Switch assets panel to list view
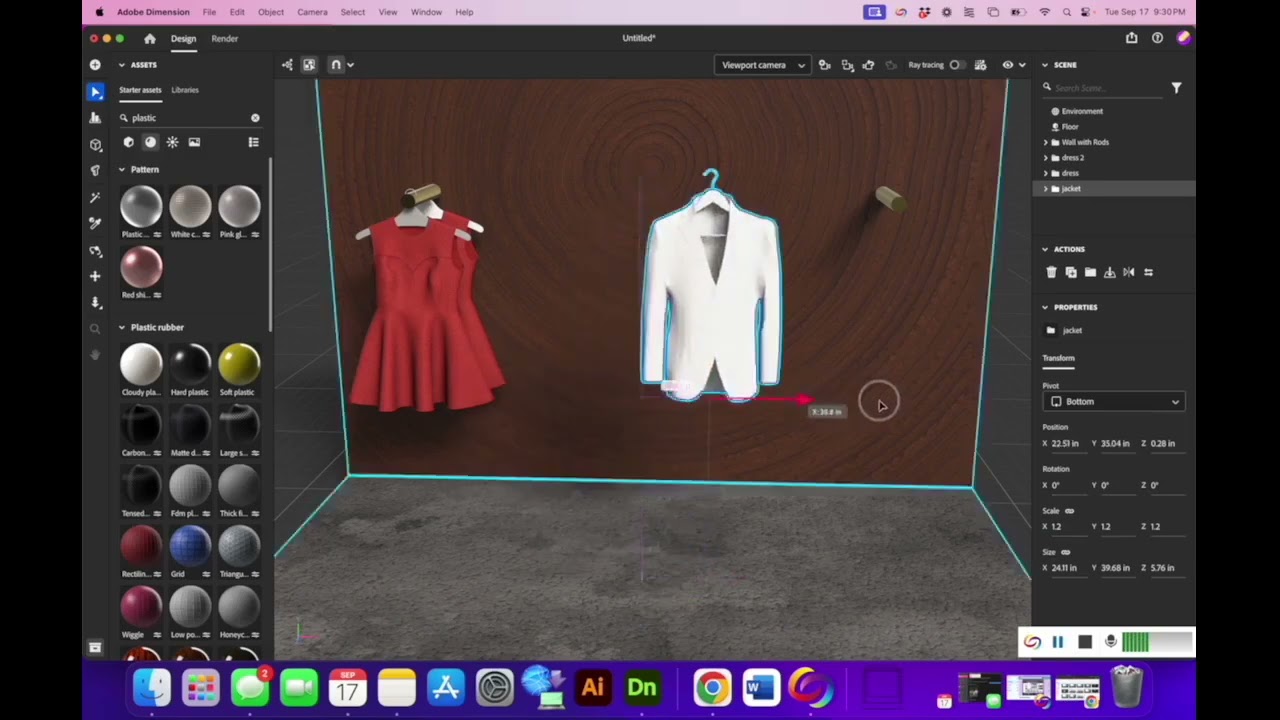Screen dimensions: 1280x720 point(254,142)
